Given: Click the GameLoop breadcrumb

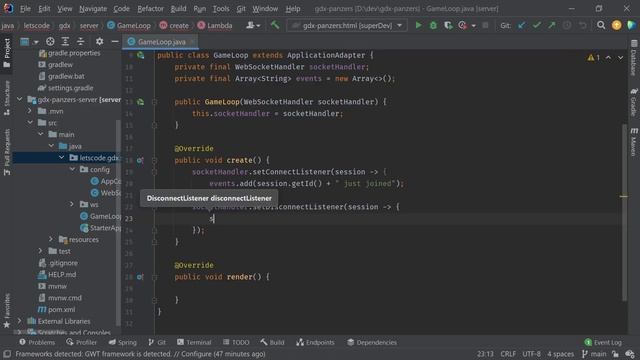Looking at the screenshot, I should tap(129, 25).
